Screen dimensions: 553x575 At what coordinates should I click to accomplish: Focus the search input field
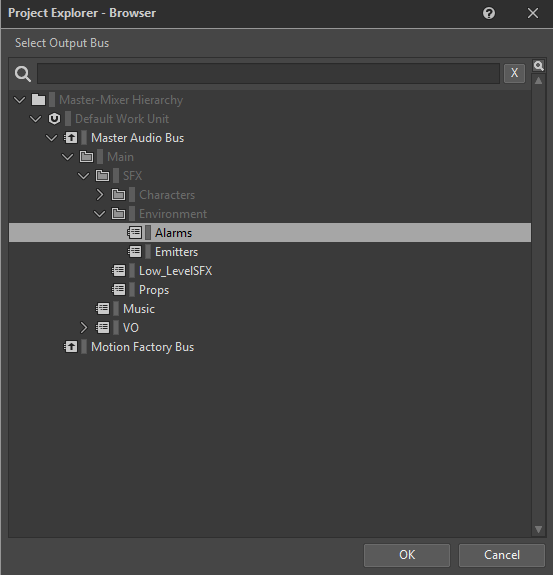point(268,74)
